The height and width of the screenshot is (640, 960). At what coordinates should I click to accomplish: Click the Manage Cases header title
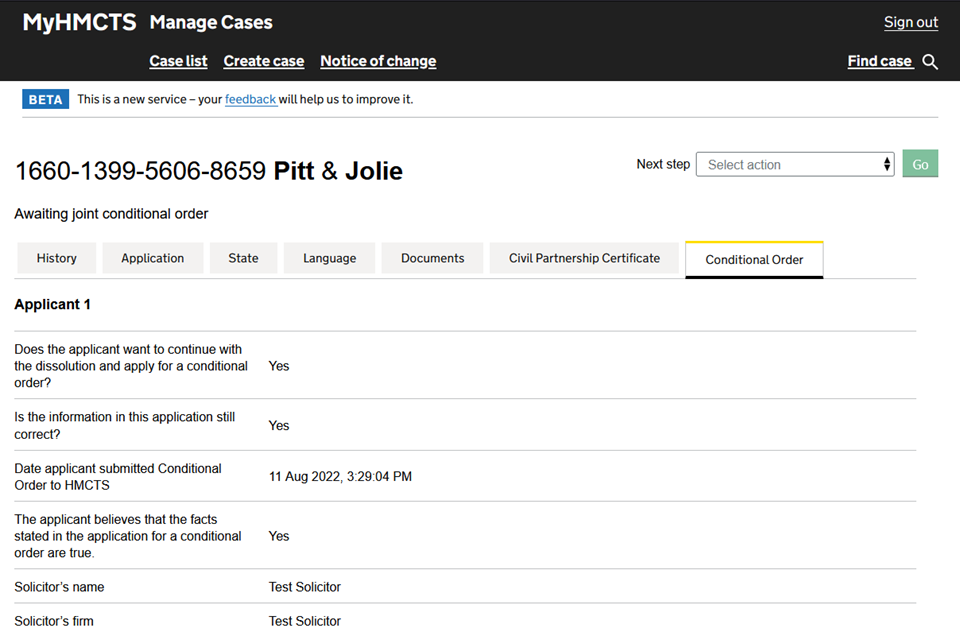pyautogui.click(x=210, y=22)
